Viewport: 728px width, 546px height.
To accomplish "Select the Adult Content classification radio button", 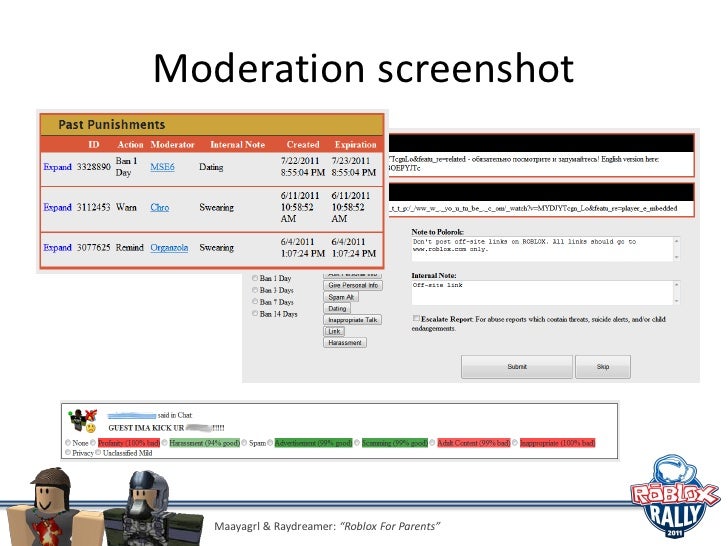I will (x=433, y=443).
